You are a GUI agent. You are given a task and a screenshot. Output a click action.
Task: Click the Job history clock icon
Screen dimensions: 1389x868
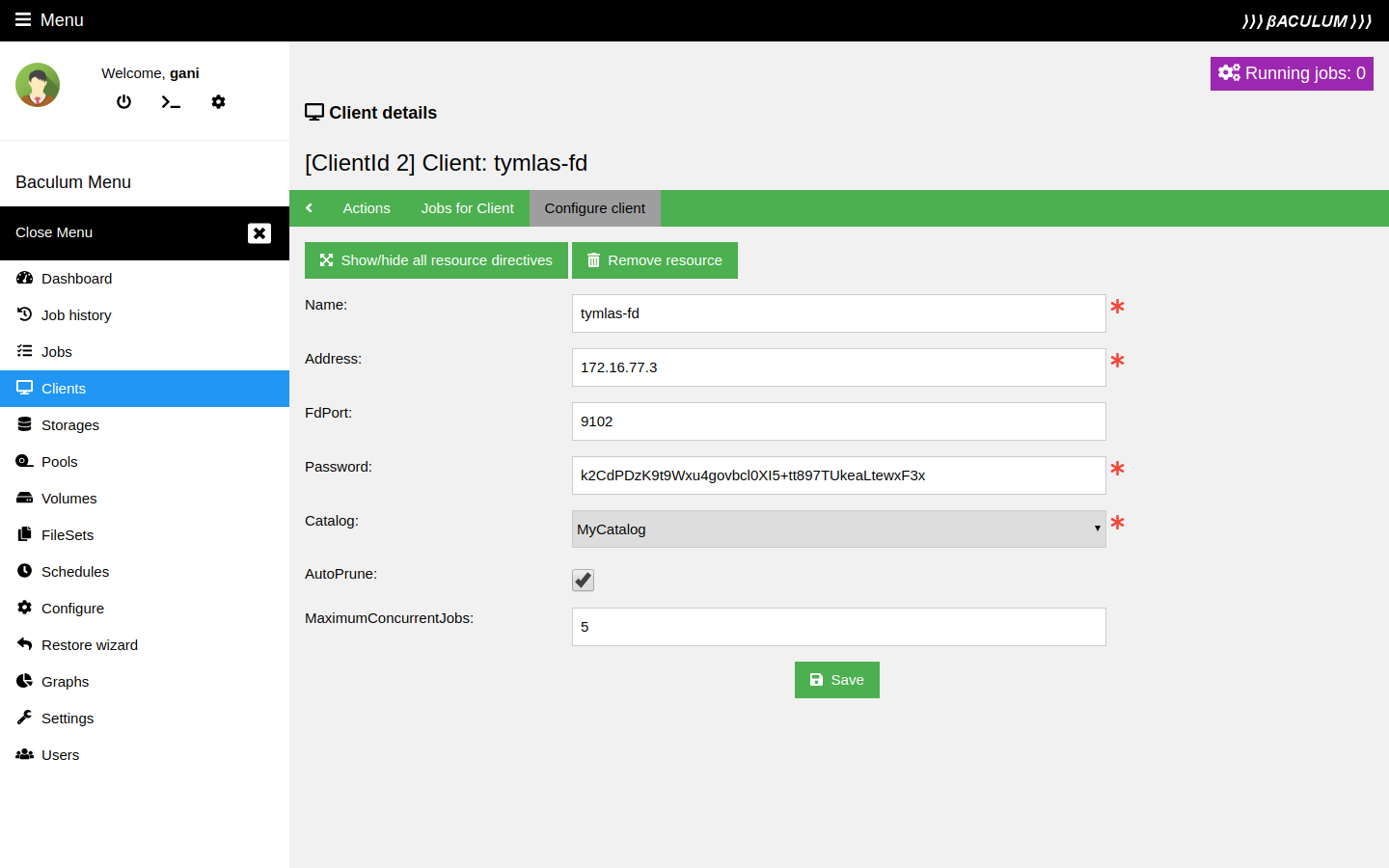[x=25, y=314]
